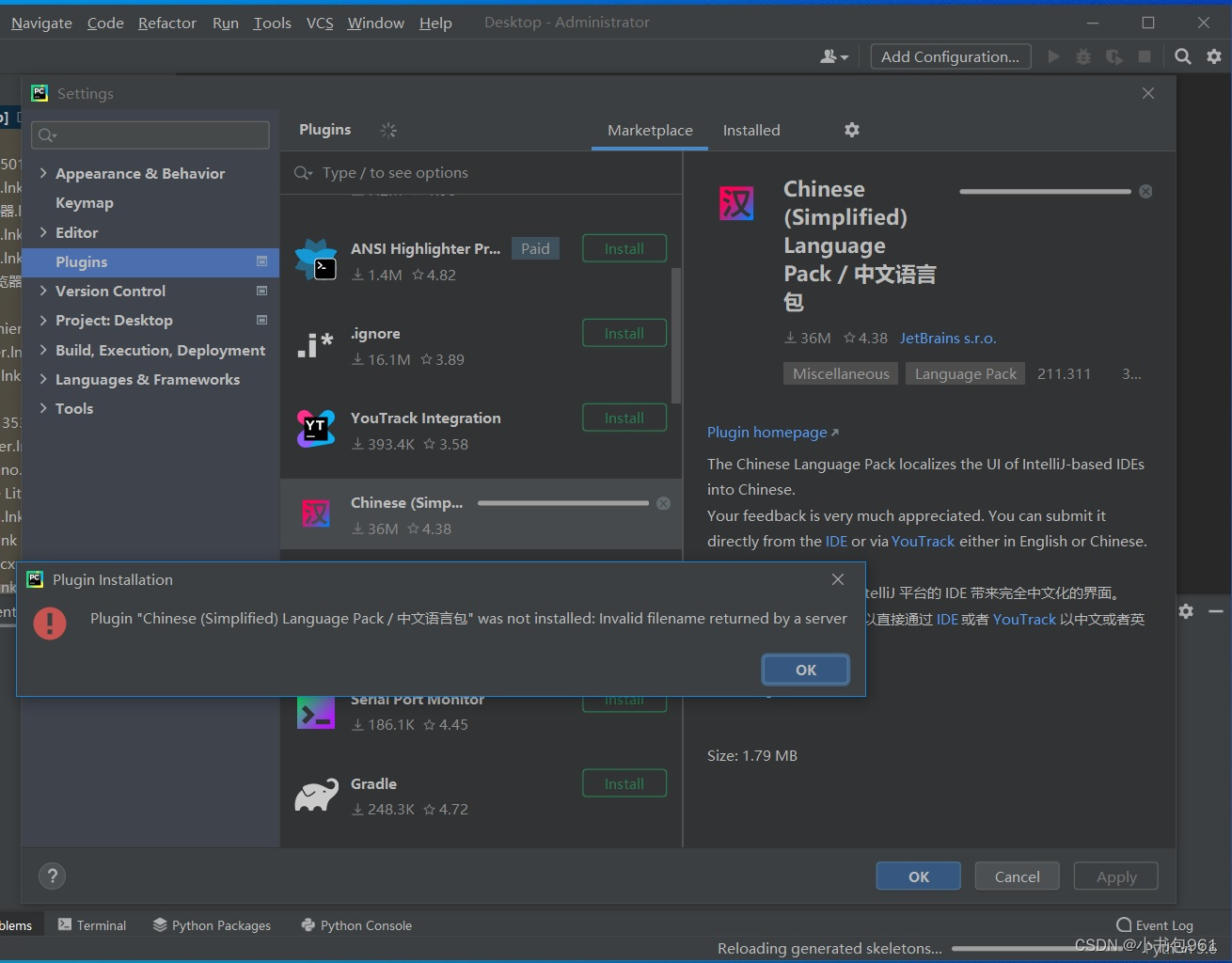1232x963 pixels.
Task: Click the Run toolbar icon
Action: pos(1053,56)
